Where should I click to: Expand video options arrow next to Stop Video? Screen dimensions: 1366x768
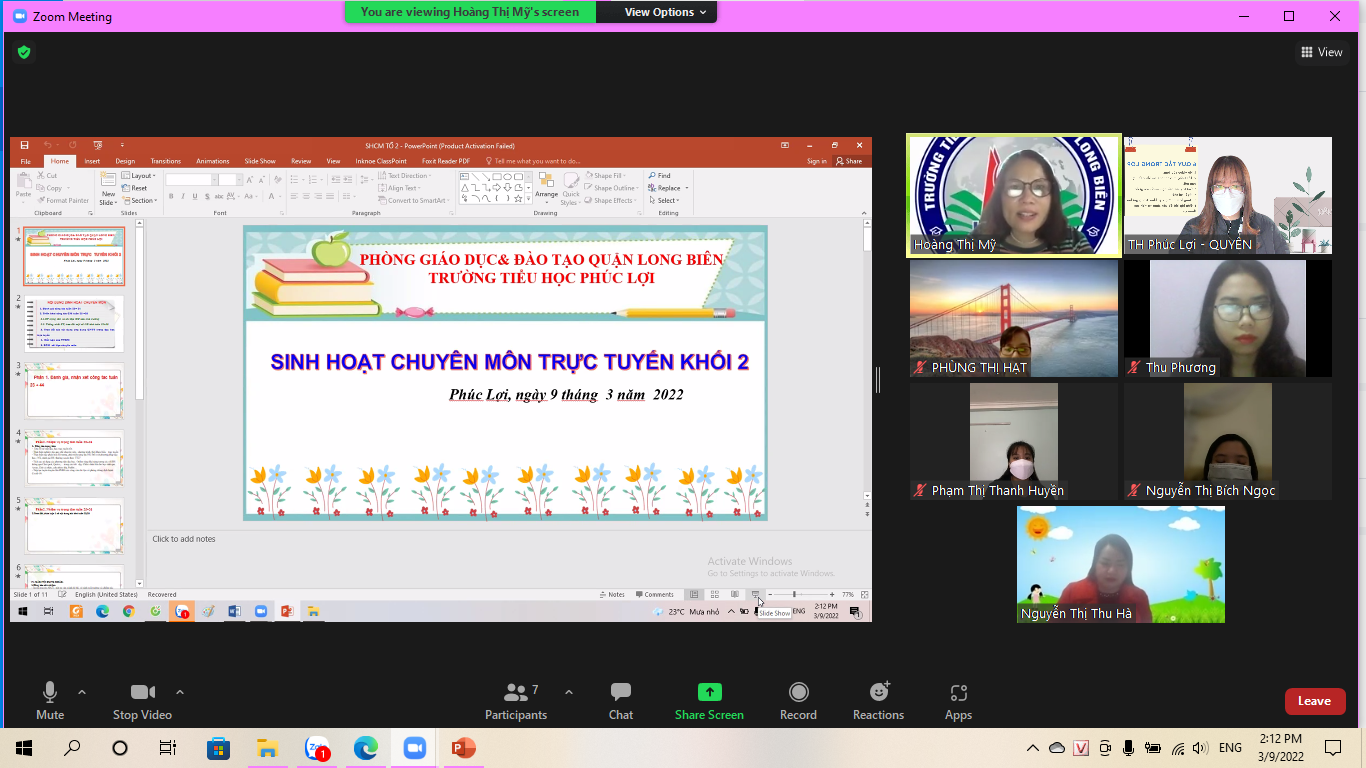180,692
